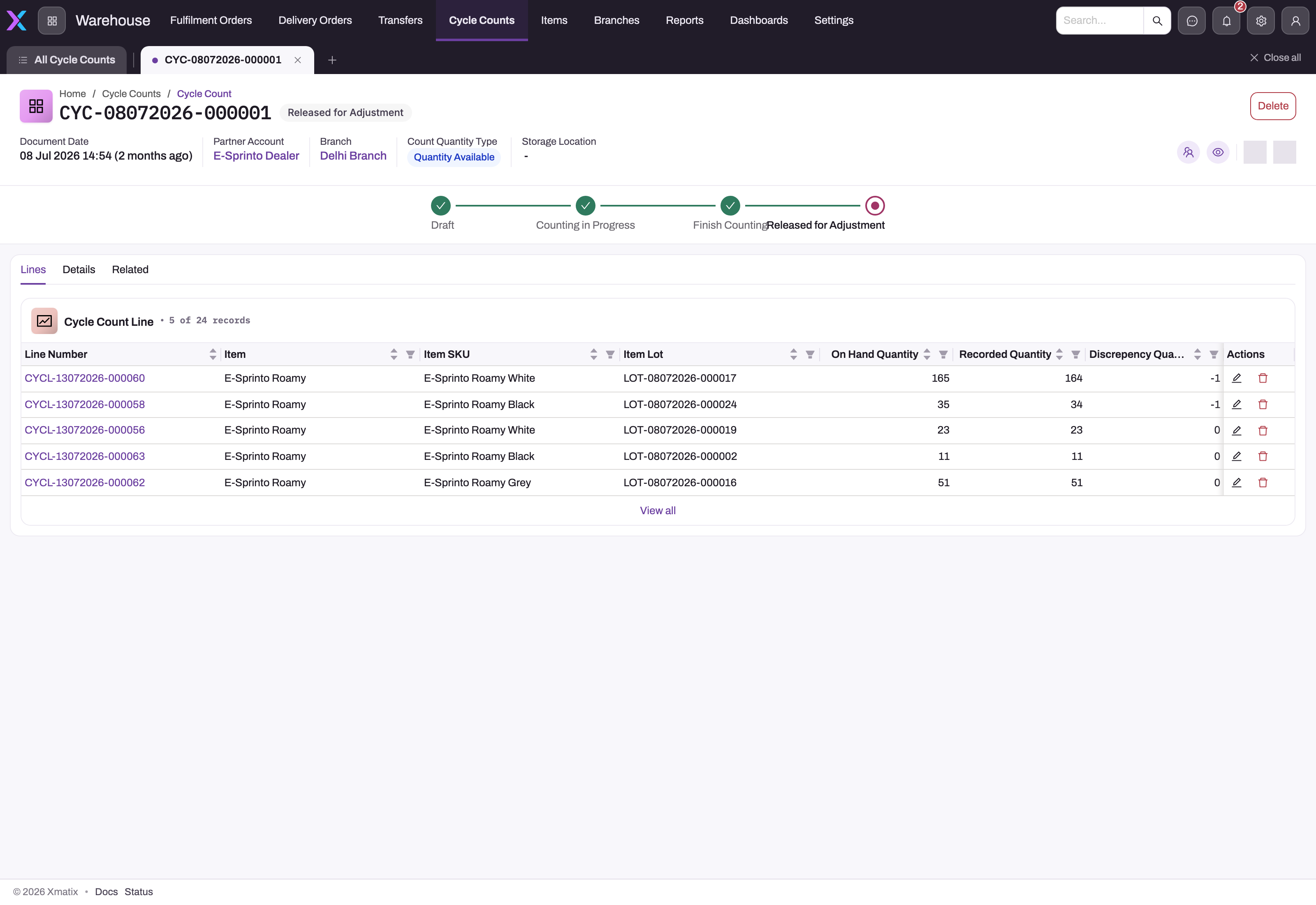This screenshot has width=1316, height=905.
Task: Open the notifications bell icon
Action: pos(1226,21)
